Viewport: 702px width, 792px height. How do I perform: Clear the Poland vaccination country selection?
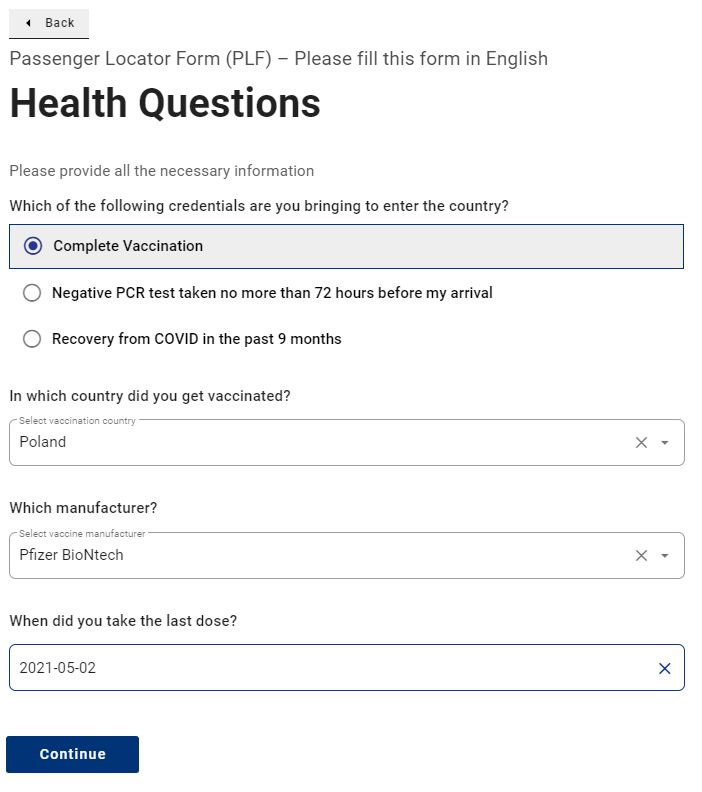(641, 443)
